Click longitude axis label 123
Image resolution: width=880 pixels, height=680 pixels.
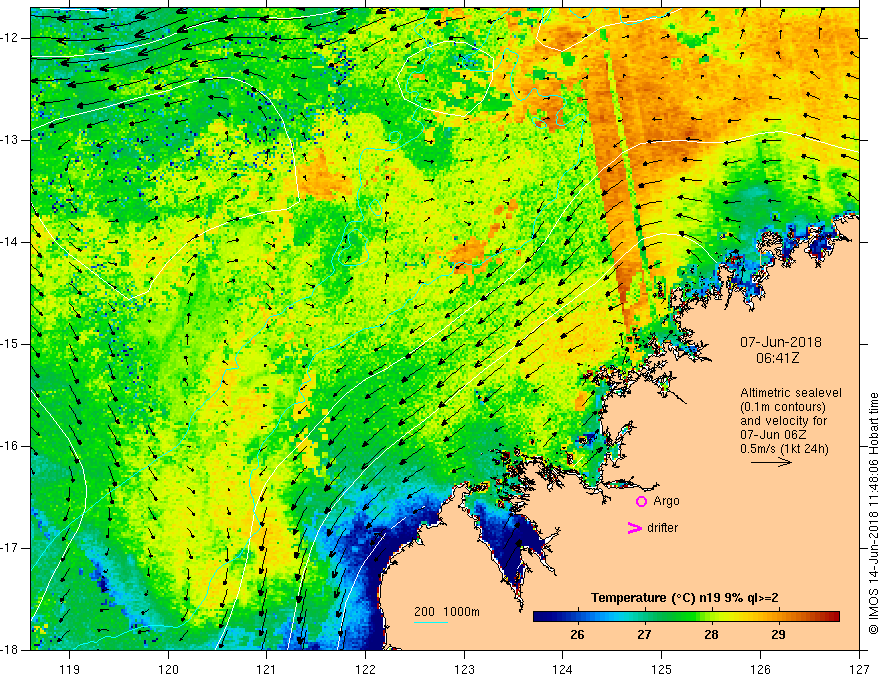464,669
